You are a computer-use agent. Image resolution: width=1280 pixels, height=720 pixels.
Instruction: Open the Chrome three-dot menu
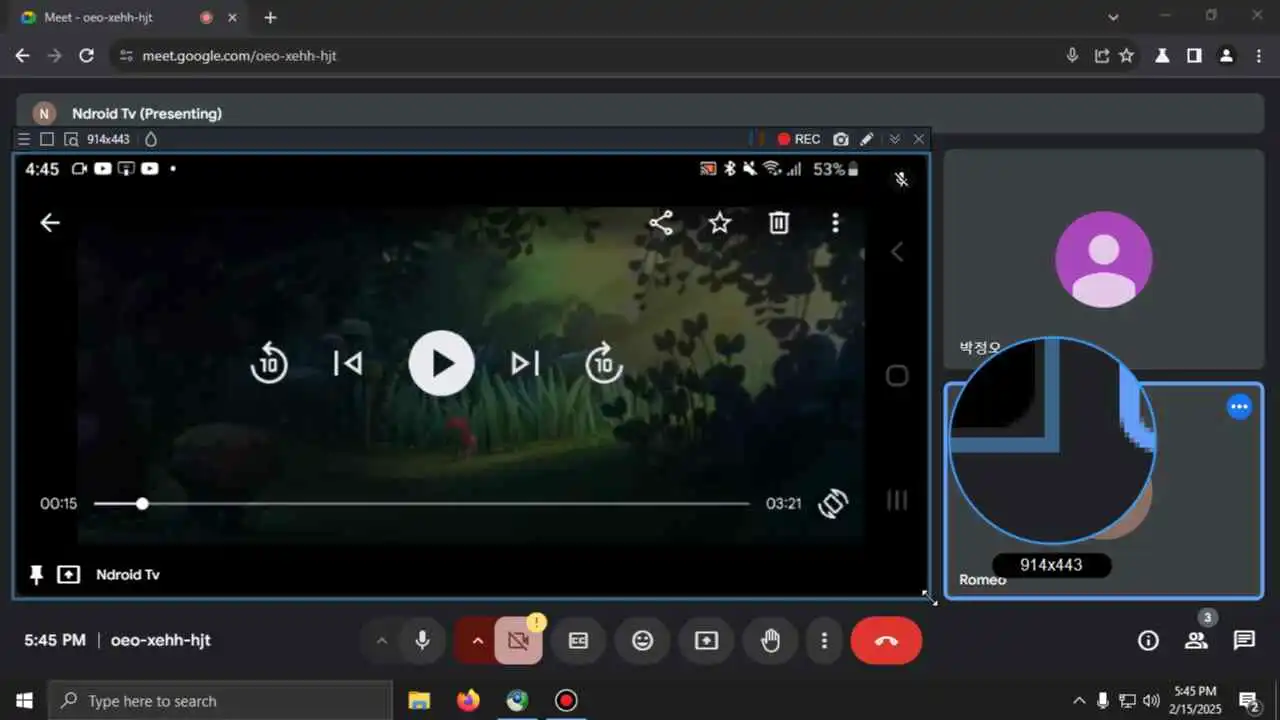[x=1258, y=56]
